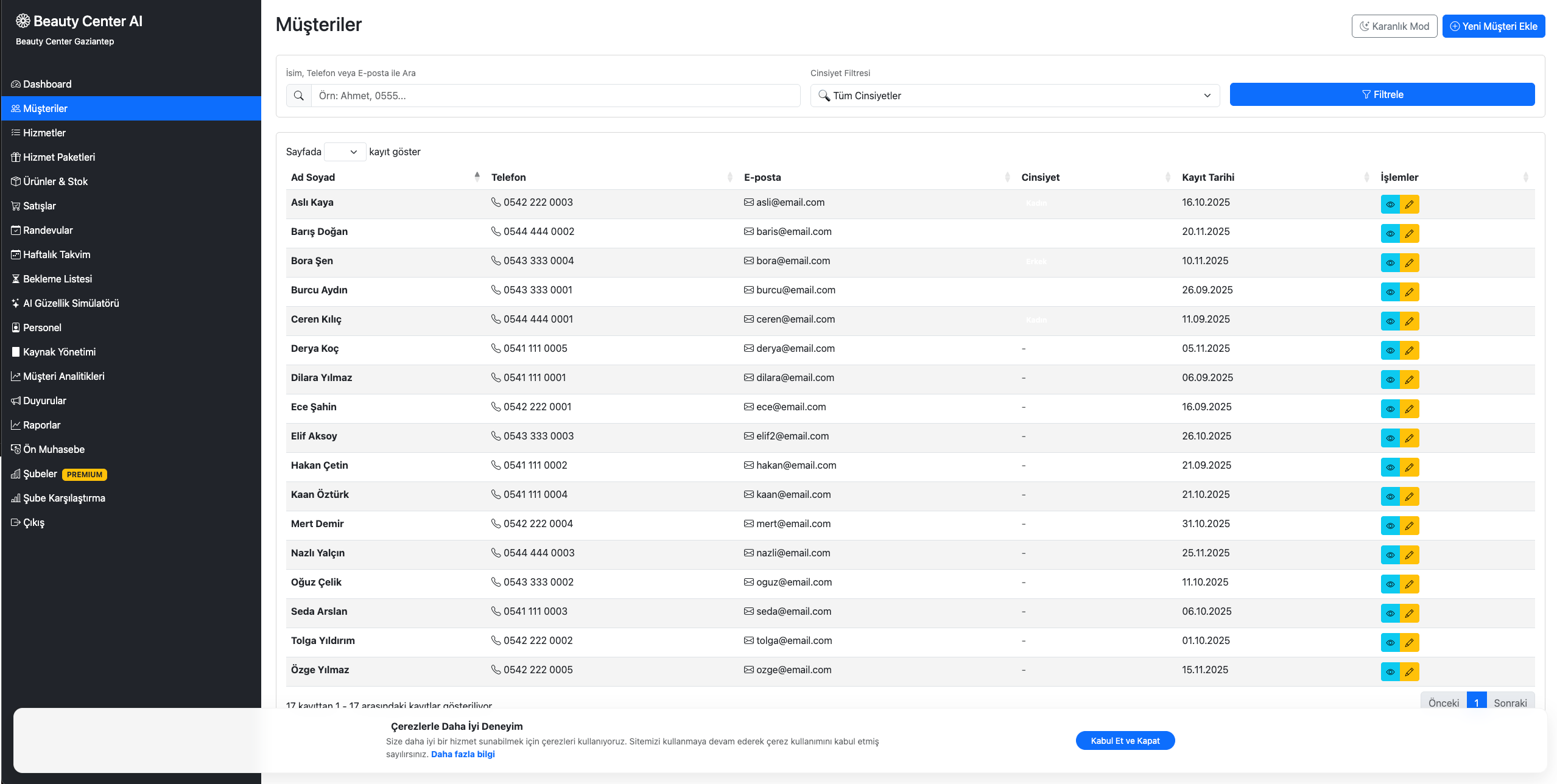Click the eye view icon for Aslı Kaya
Image resolution: width=1557 pixels, height=784 pixels.
[x=1390, y=205]
